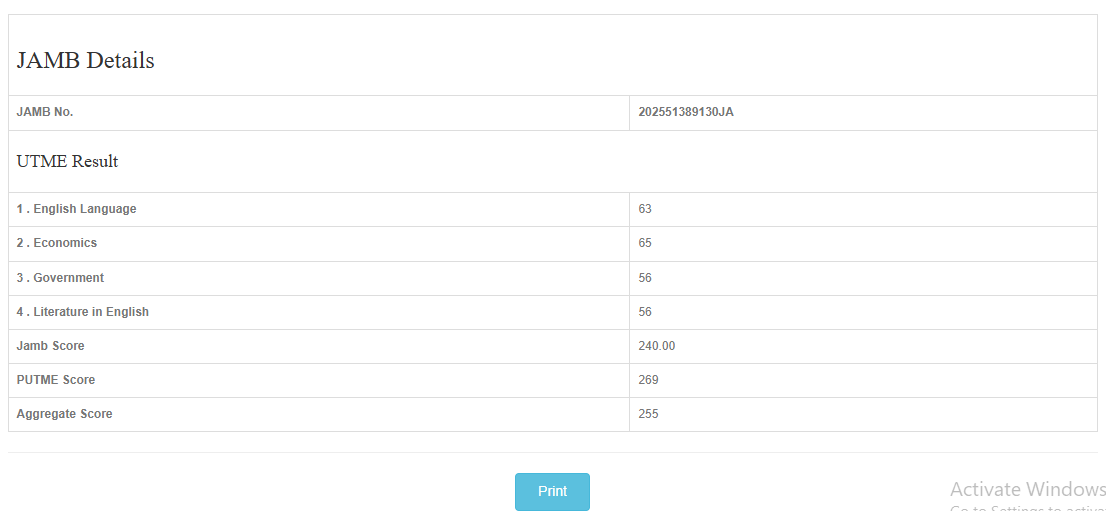Select the Economics subject label
The width and height of the screenshot is (1106, 511).
point(57,243)
